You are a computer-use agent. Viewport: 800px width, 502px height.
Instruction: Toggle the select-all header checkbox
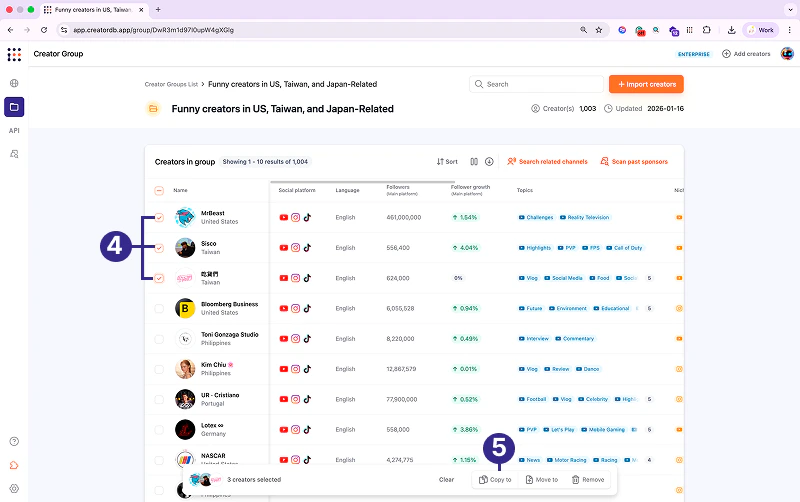[x=159, y=191]
